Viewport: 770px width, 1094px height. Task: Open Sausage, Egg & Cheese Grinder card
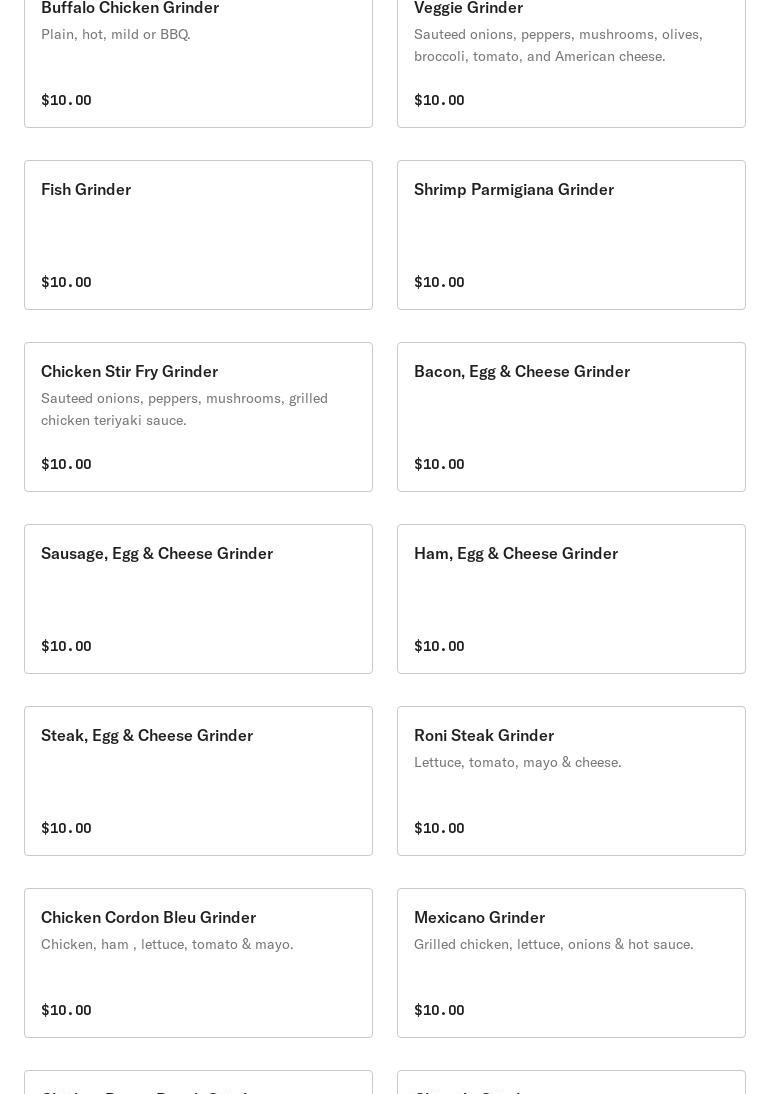point(198,598)
